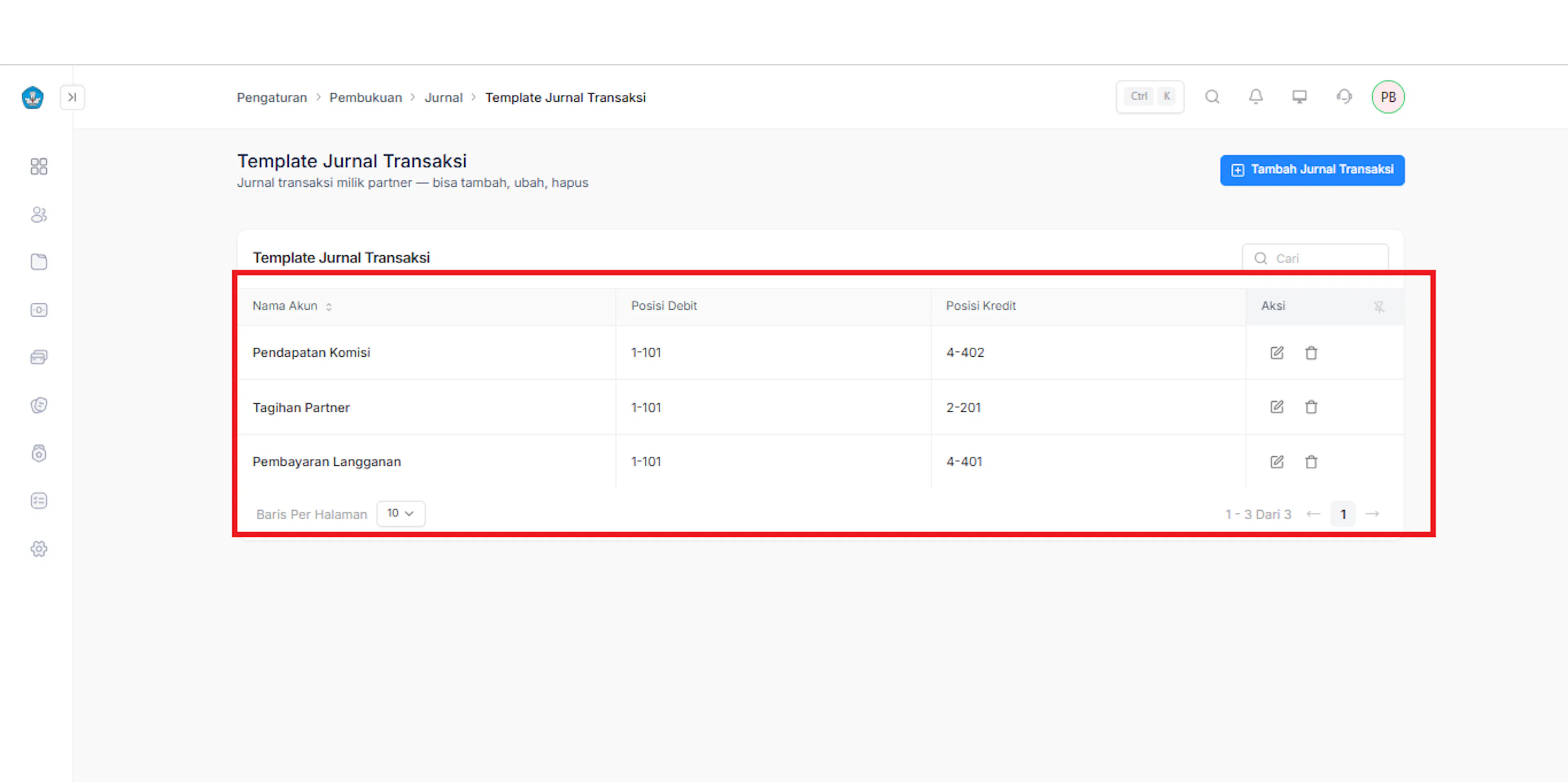1568x782 pixels.
Task: Select page 1 in pagination
Action: pos(1343,514)
